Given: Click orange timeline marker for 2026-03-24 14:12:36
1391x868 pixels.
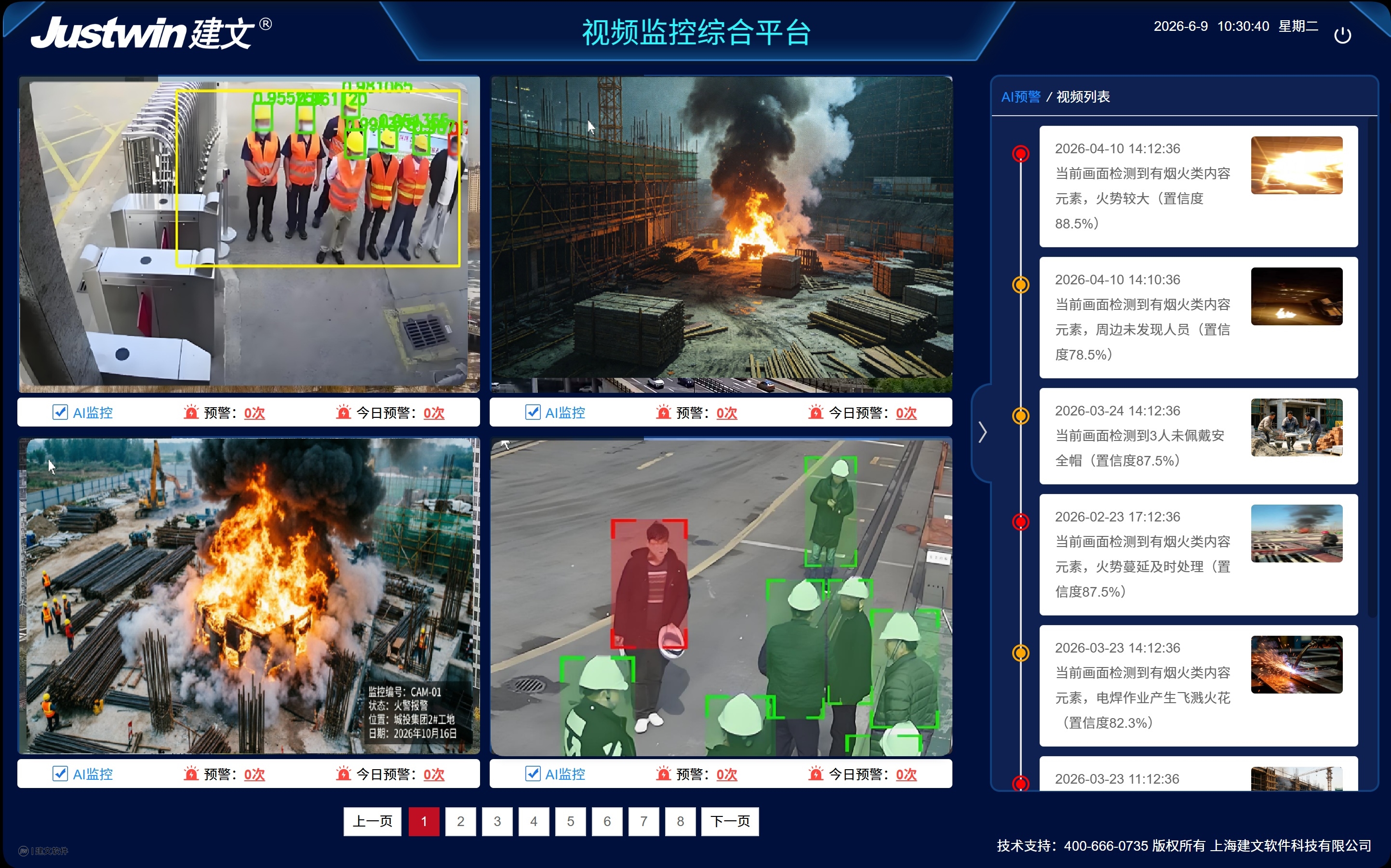Looking at the screenshot, I should click(x=1020, y=415).
